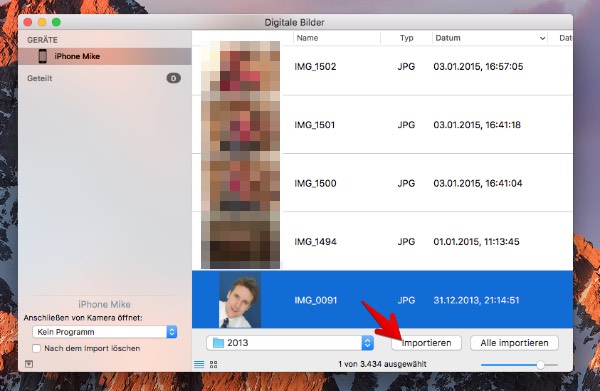The height and width of the screenshot is (391, 600).
Task: Select the Geteilt section in sidebar
Action: (40, 78)
